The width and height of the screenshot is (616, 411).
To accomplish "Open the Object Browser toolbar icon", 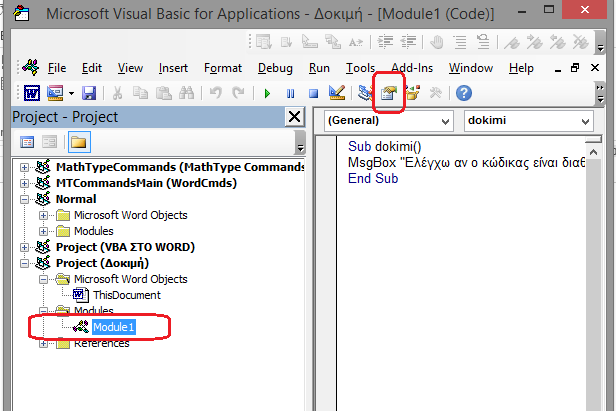I will coord(412,94).
